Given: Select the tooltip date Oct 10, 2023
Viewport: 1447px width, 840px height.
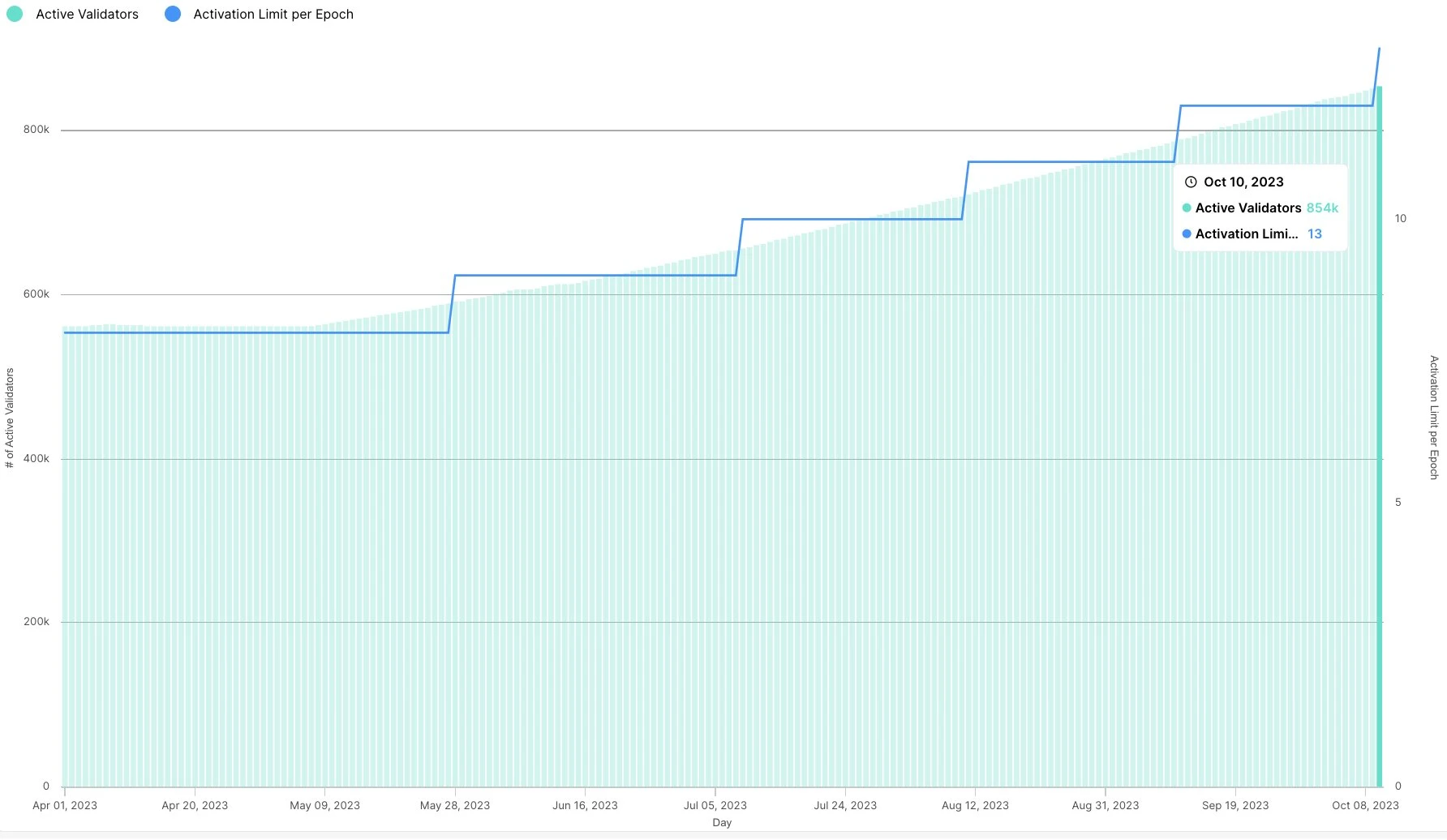Looking at the screenshot, I should click(1243, 182).
